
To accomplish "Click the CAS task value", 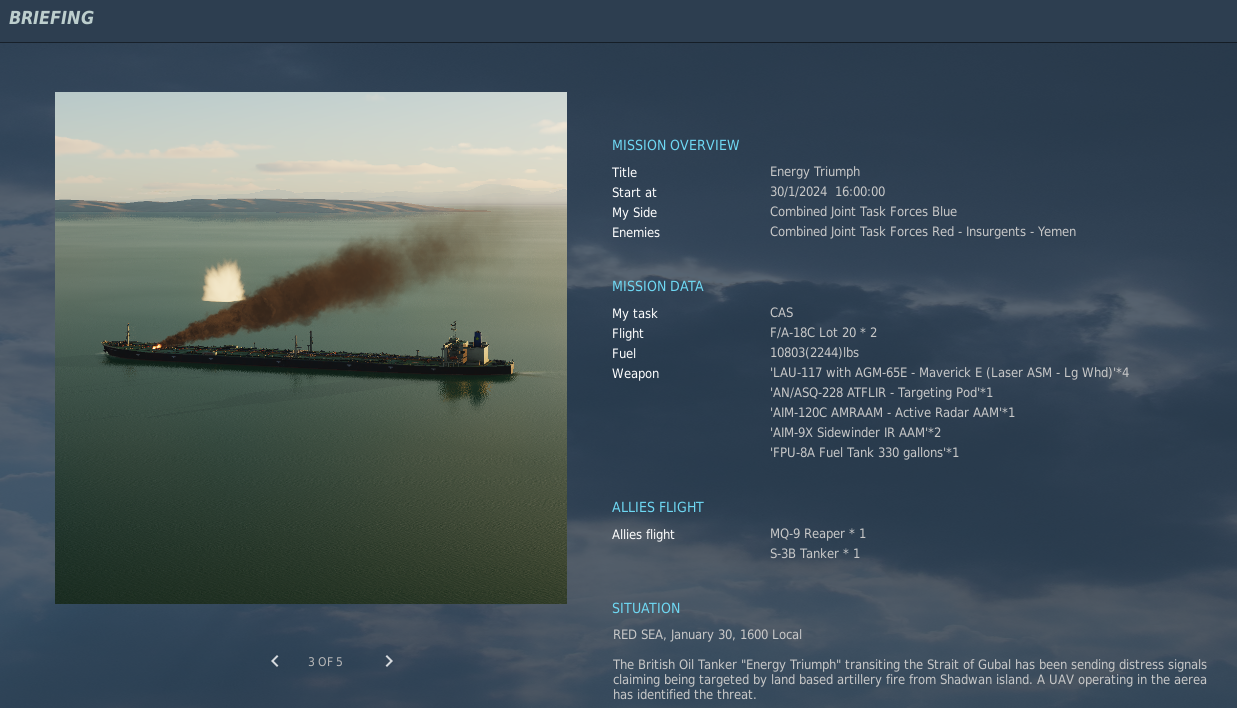I will point(781,313).
